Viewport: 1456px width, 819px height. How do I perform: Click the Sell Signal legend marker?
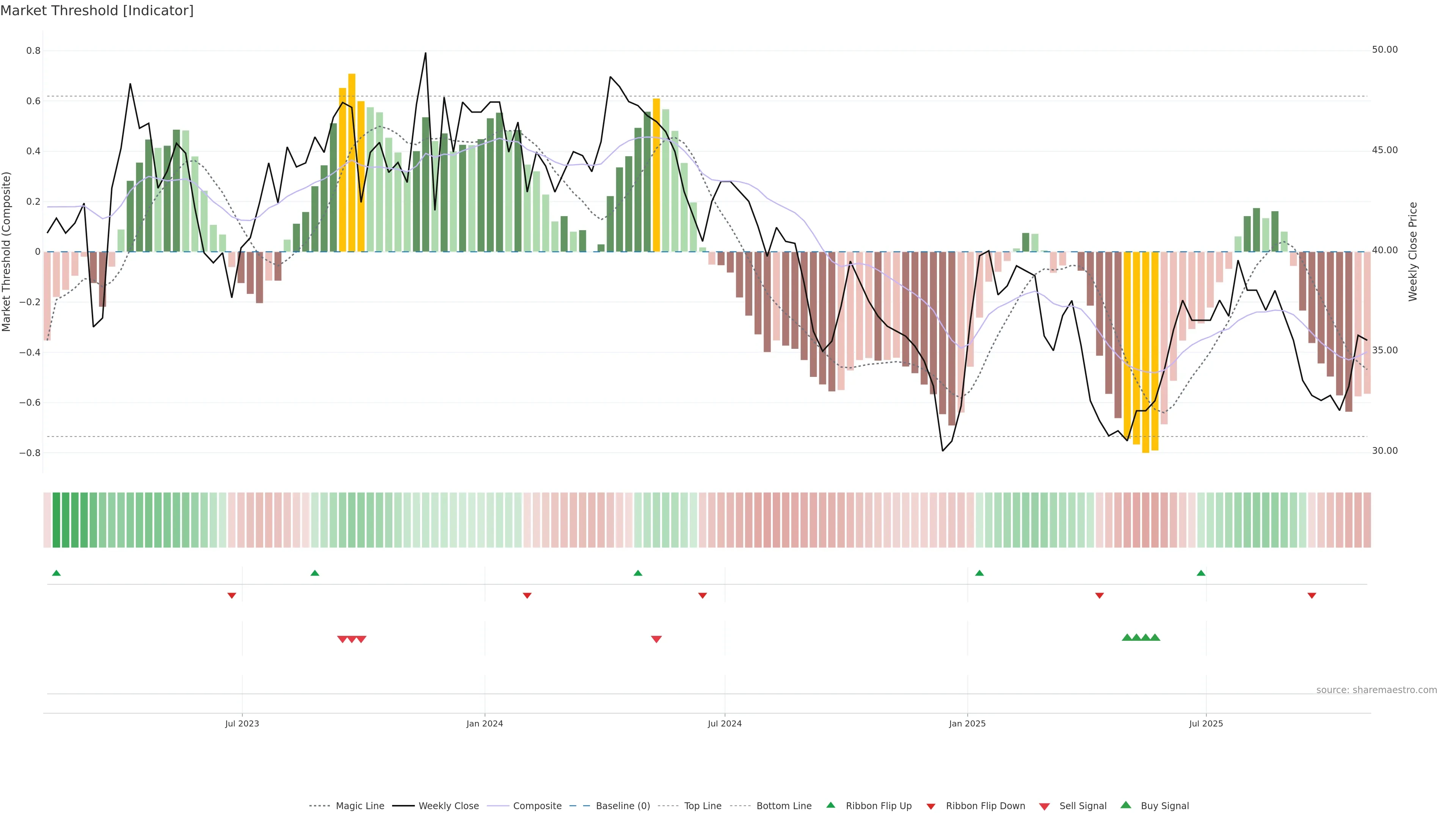tap(1045, 806)
